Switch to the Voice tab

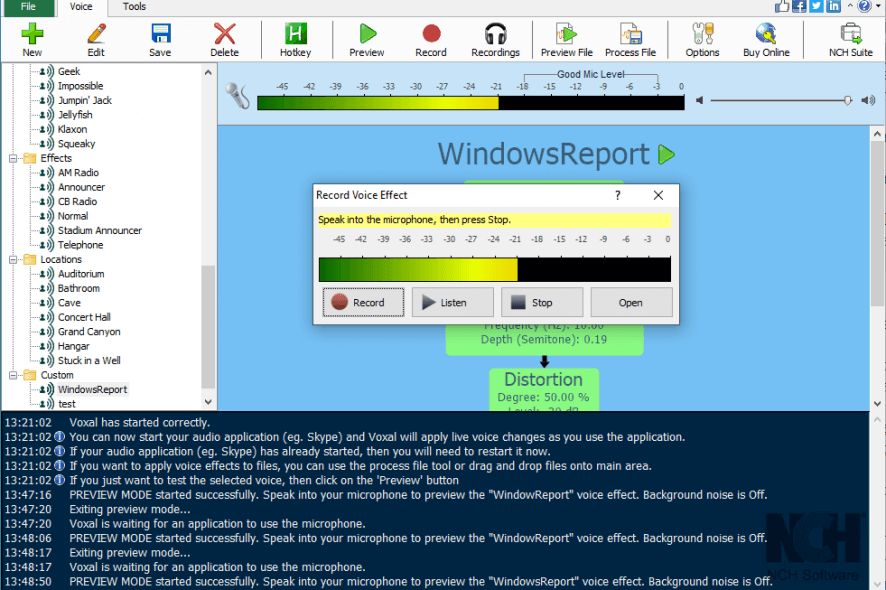[x=81, y=7]
